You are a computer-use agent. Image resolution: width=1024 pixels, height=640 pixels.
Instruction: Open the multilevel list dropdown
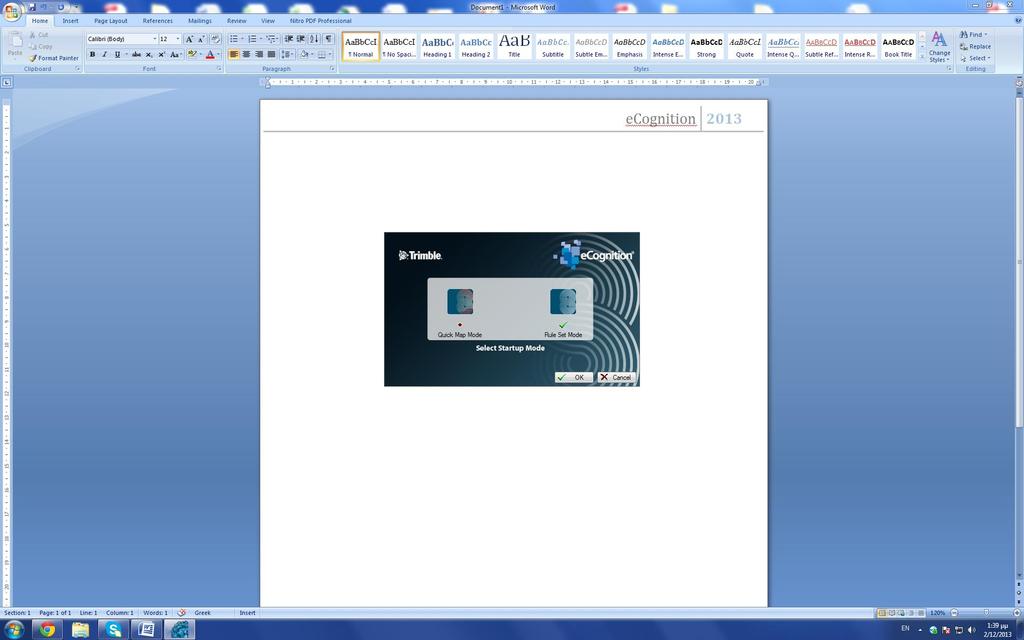tap(272, 39)
